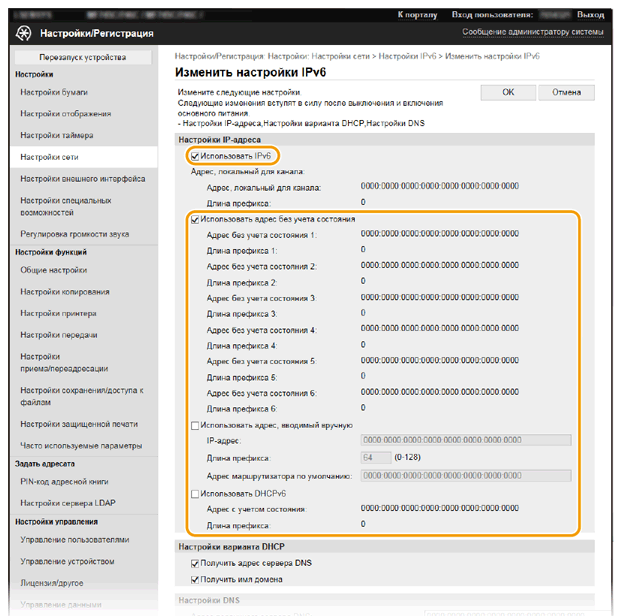621x616 pixels.
Task: Click the Настройки/Регистрация gear icon
Action: [x=24, y=33]
